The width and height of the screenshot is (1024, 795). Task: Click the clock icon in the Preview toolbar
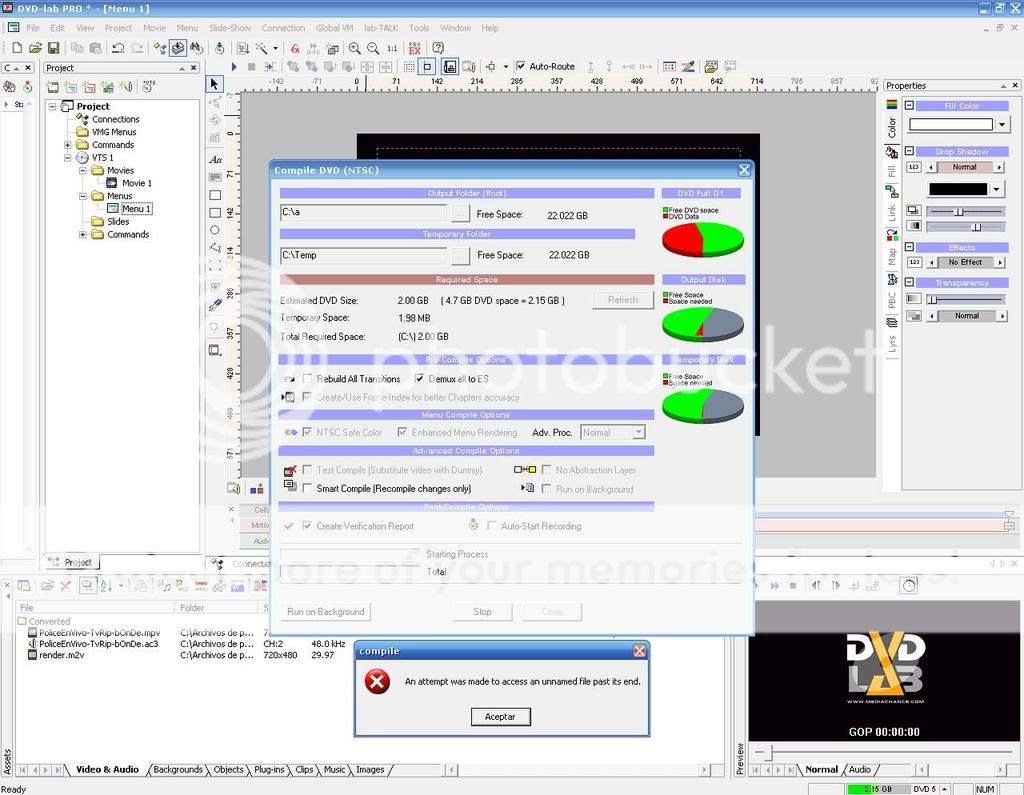pyautogui.click(x=909, y=585)
